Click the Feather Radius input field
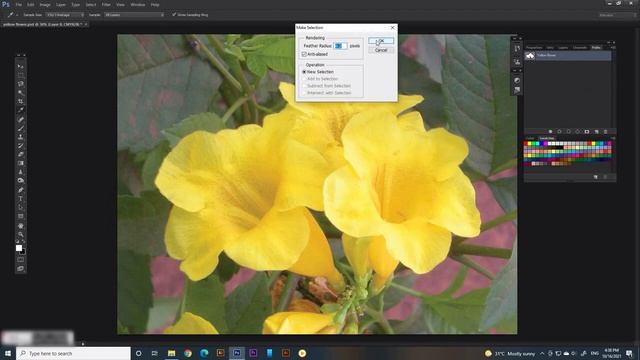This screenshot has height=360, width=640. coord(340,46)
